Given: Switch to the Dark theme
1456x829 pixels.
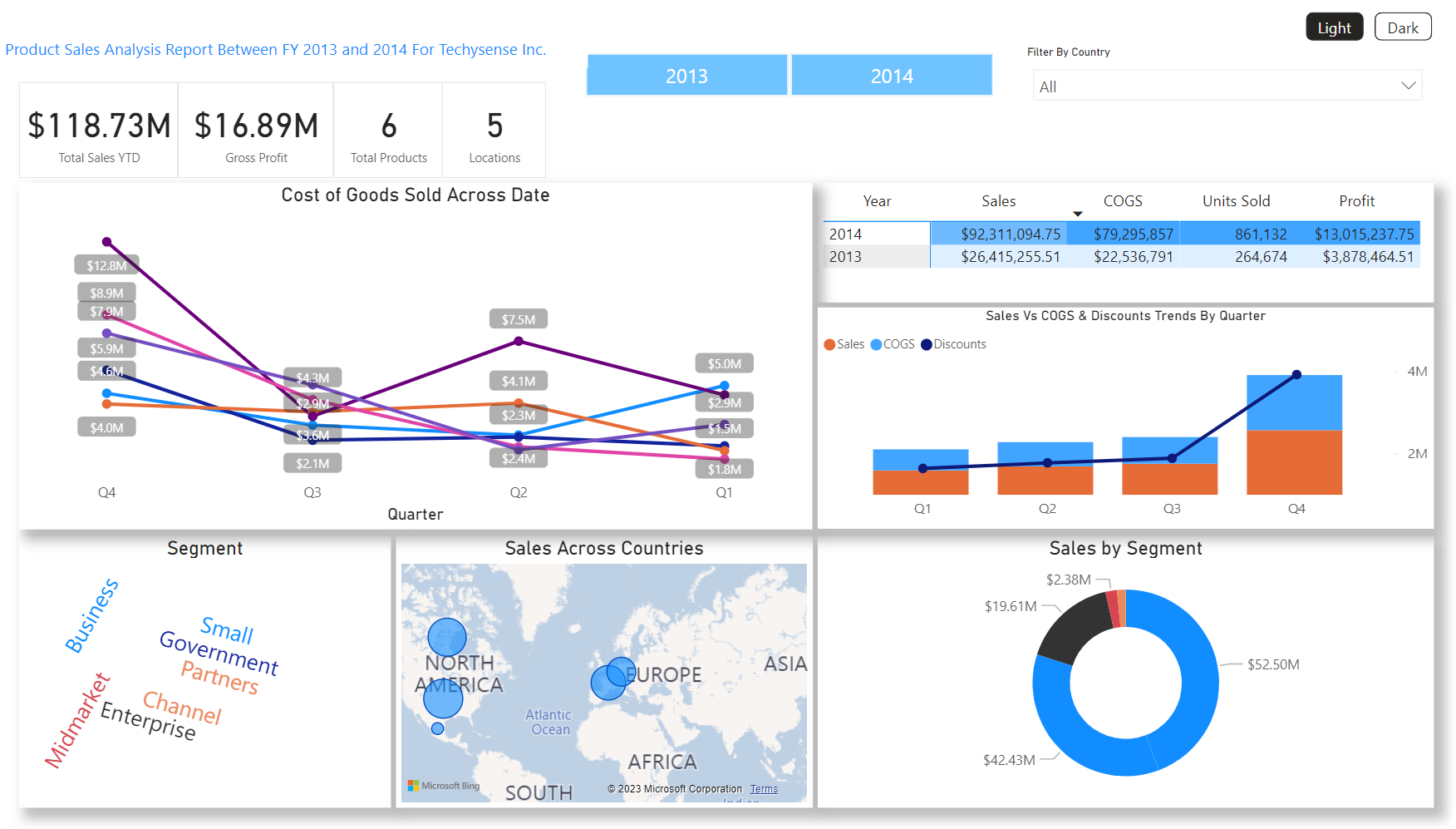Looking at the screenshot, I should (1402, 27).
